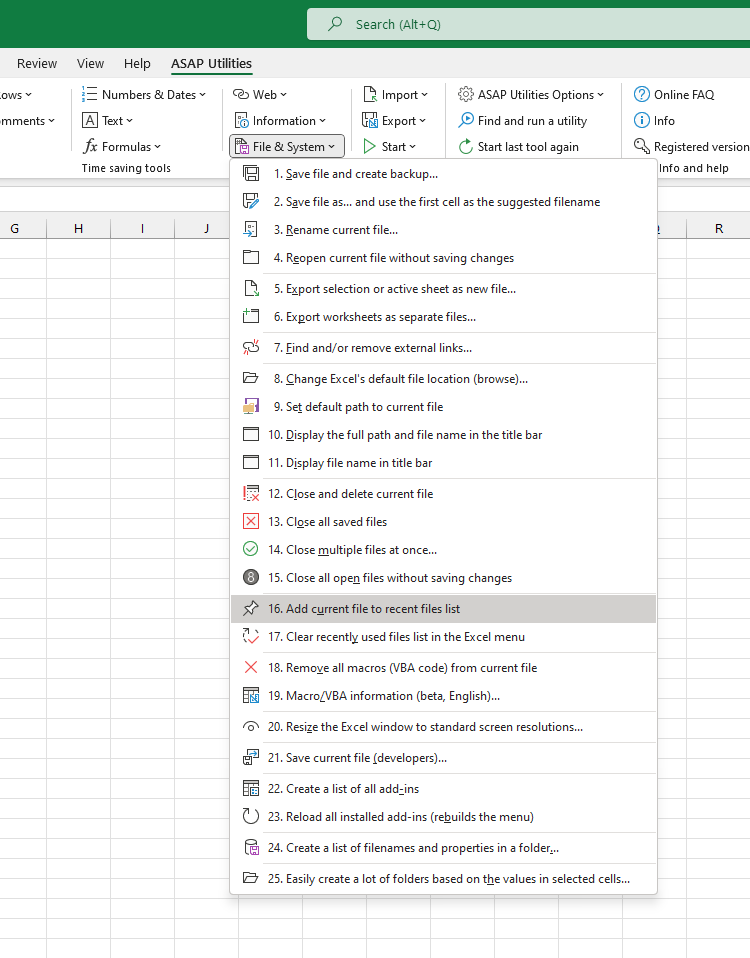Open the Text tools dropdown
This screenshot has height=958, width=750.
tap(107, 120)
